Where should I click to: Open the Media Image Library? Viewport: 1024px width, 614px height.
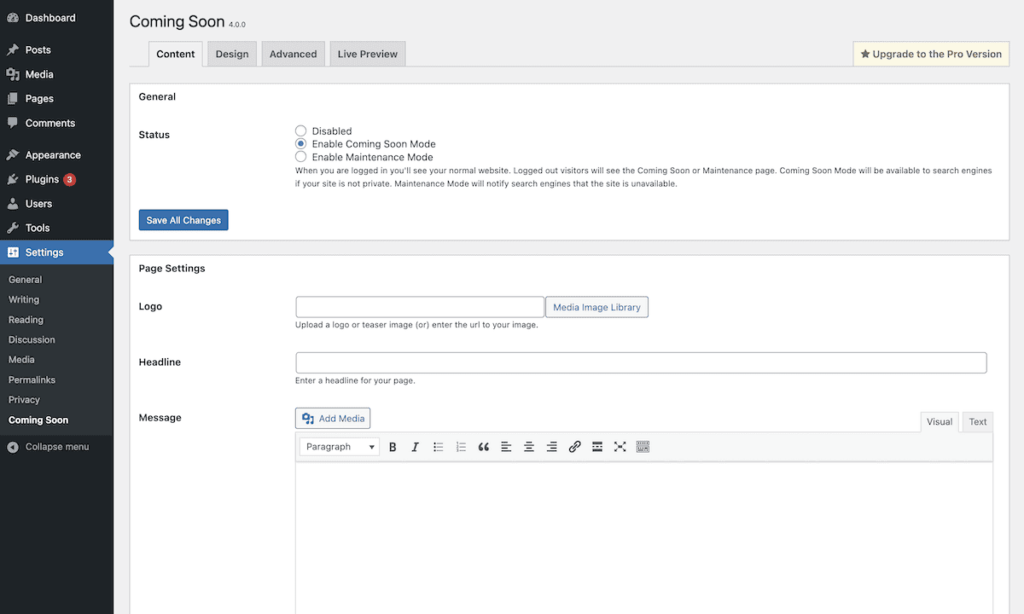tap(596, 307)
